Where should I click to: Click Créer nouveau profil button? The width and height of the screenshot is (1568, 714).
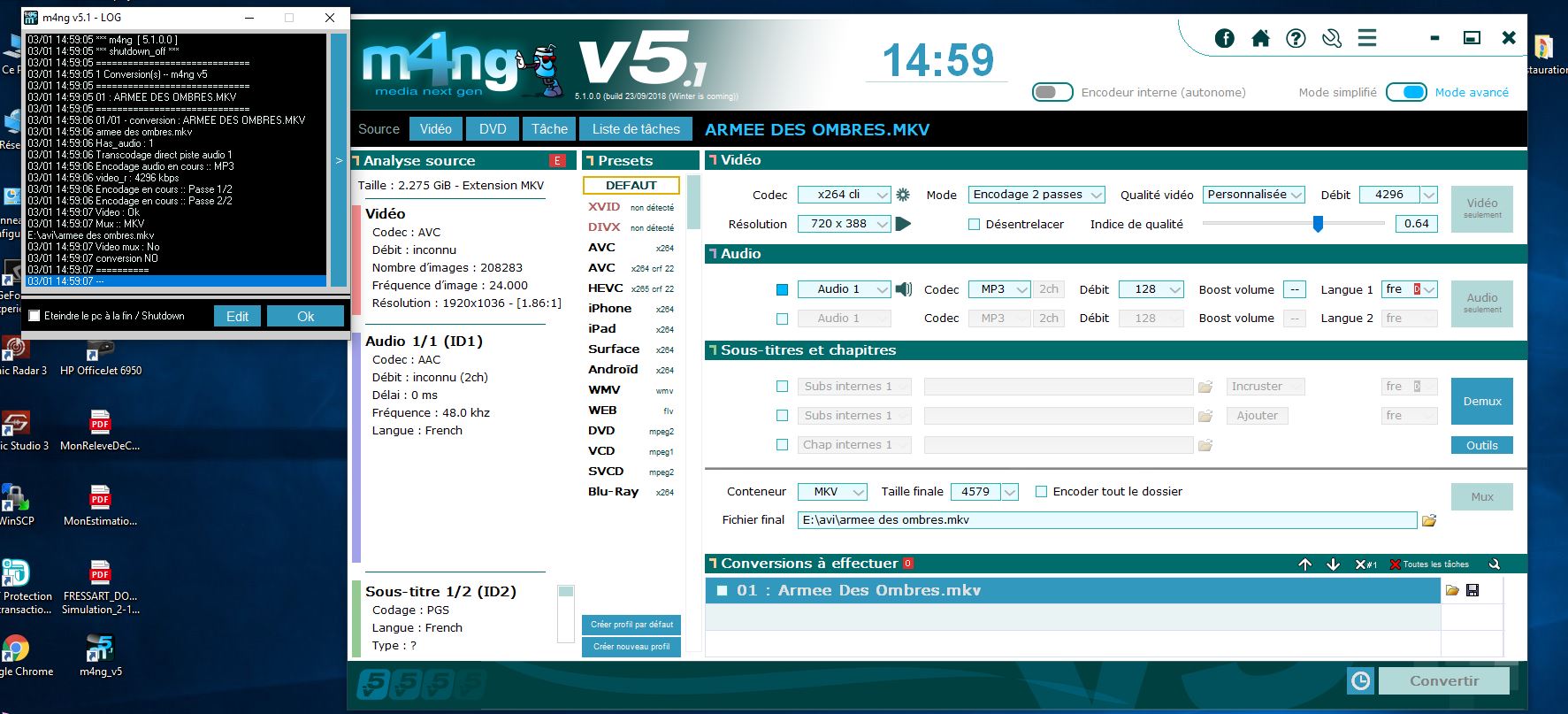point(631,647)
